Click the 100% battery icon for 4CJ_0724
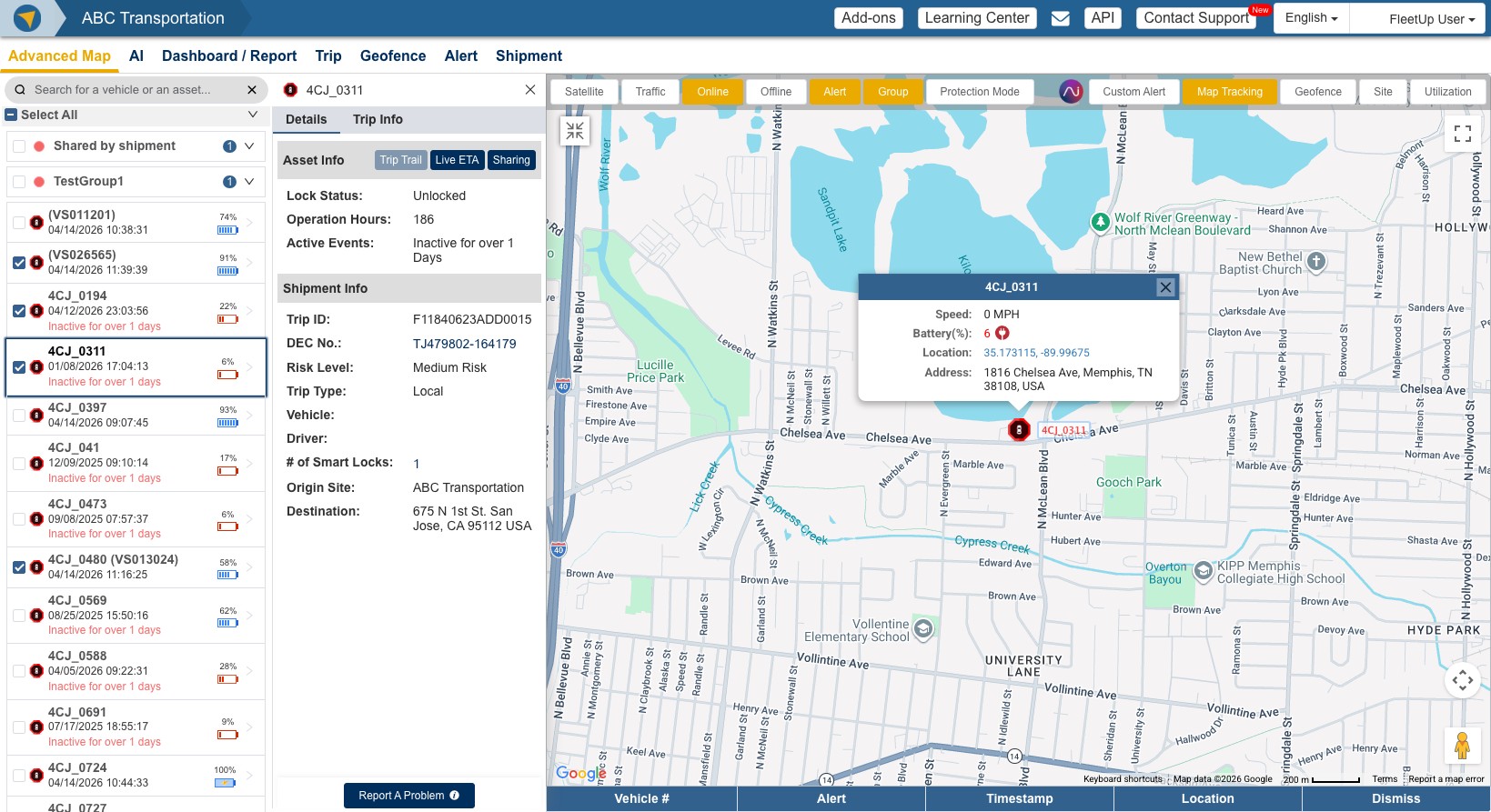The height and width of the screenshot is (812, 1491). 225,783
